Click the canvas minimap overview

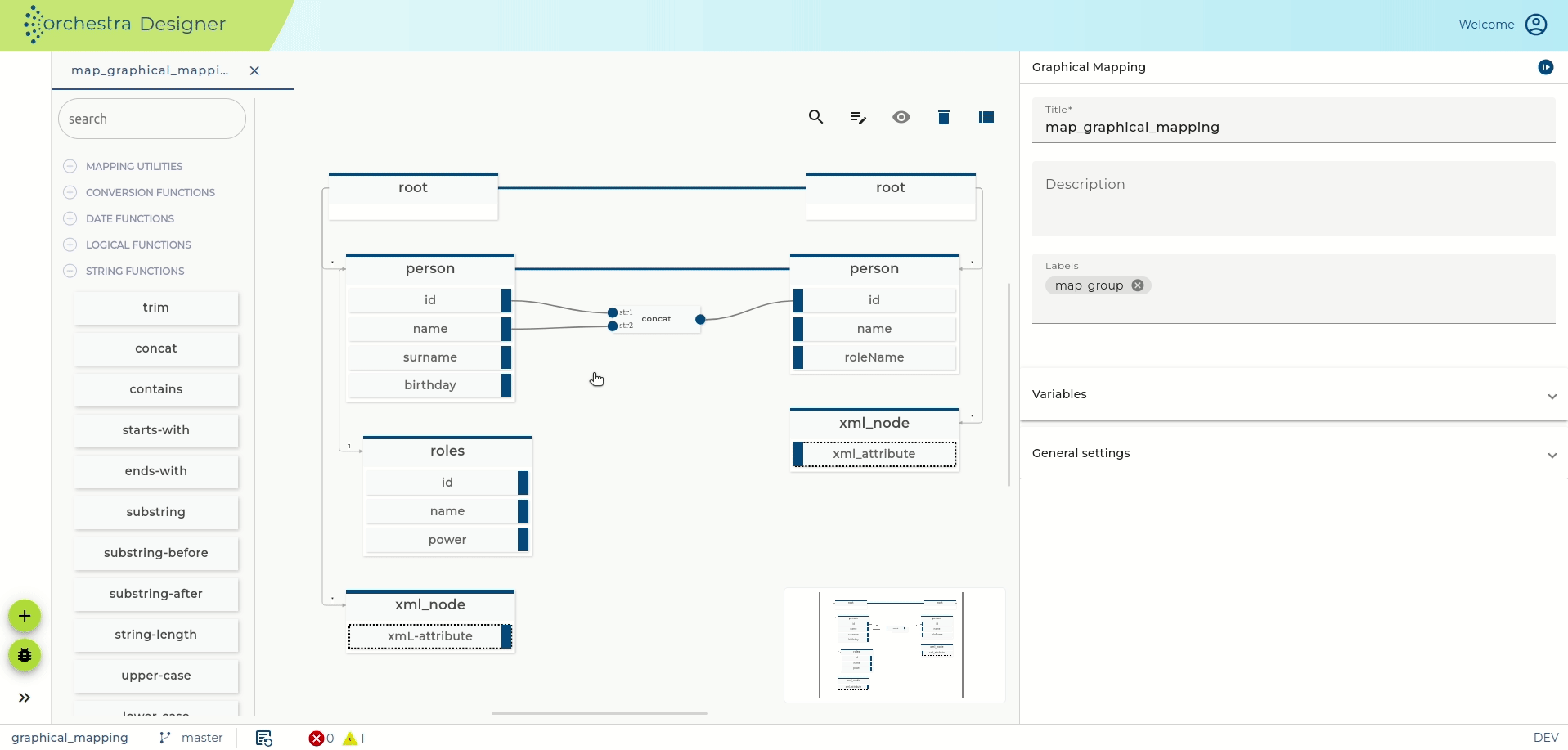(x=895, y=644)
